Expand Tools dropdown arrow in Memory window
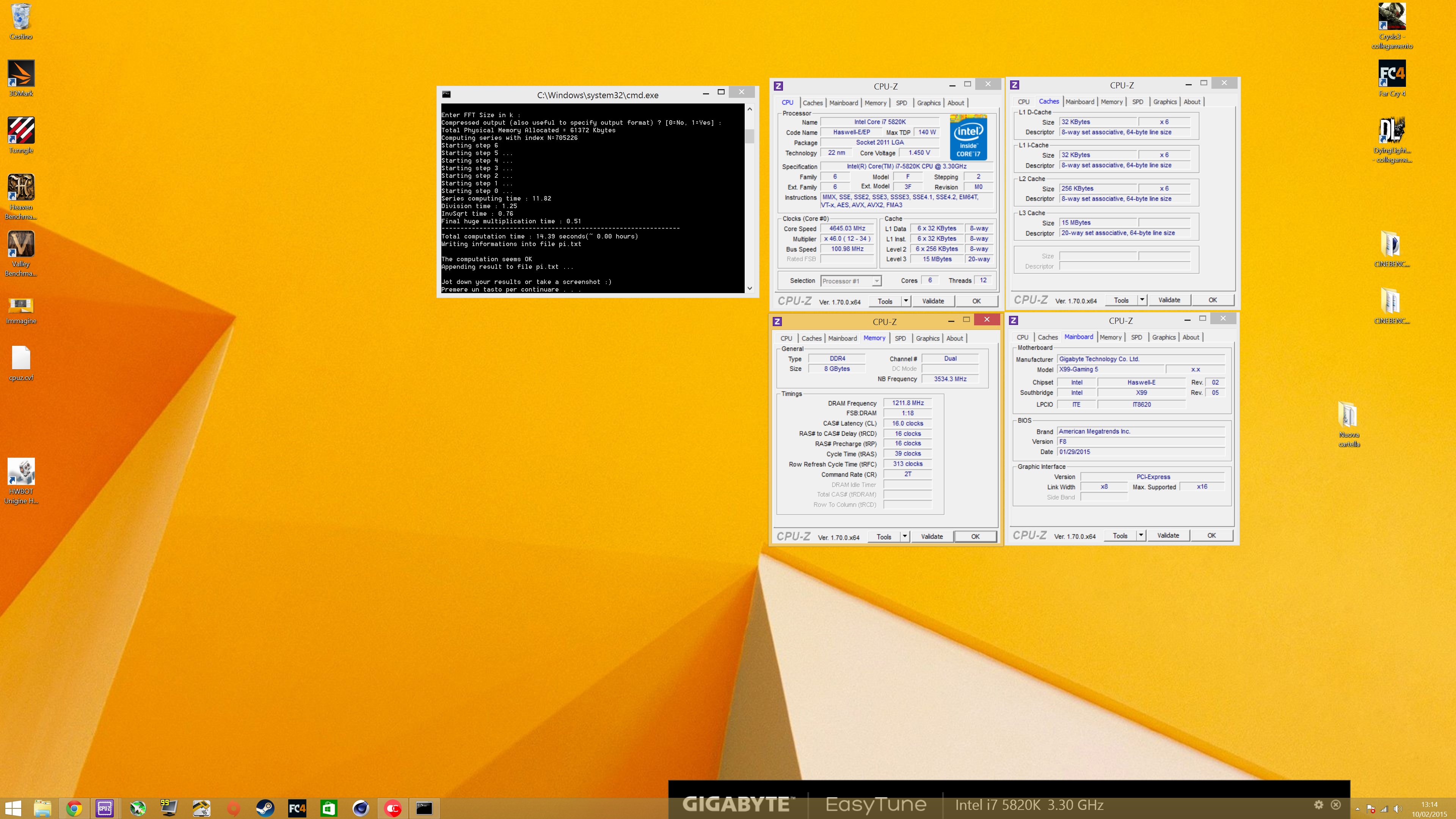Screen dimensions: 1456x819 click(905, 536)
